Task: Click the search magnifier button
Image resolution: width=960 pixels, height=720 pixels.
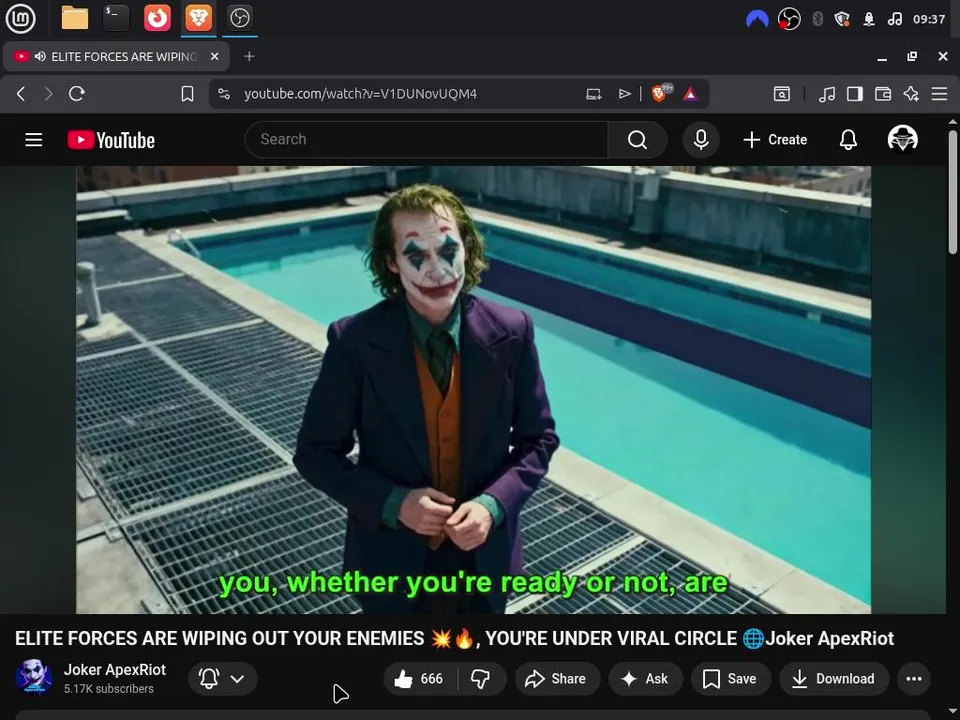Action: click(637, 140)
